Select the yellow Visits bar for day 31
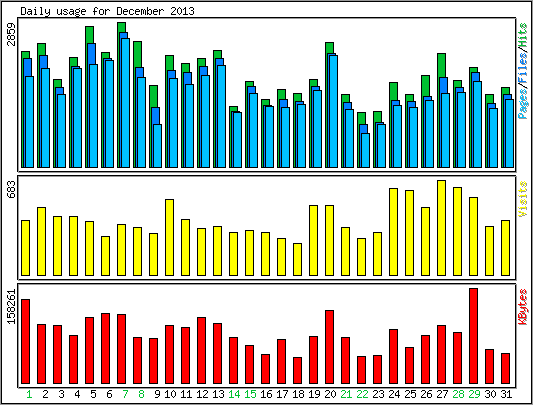This screenshot has height=405, width=533. tap(505, 248)
